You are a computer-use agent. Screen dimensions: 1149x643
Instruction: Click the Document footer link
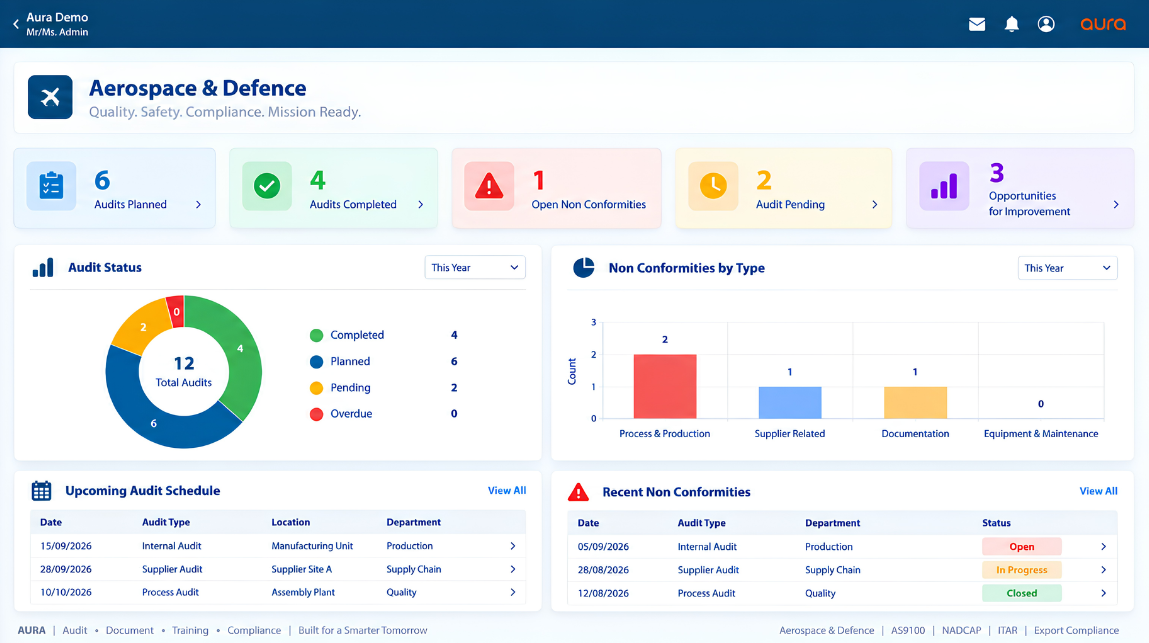tap(130, 631)
